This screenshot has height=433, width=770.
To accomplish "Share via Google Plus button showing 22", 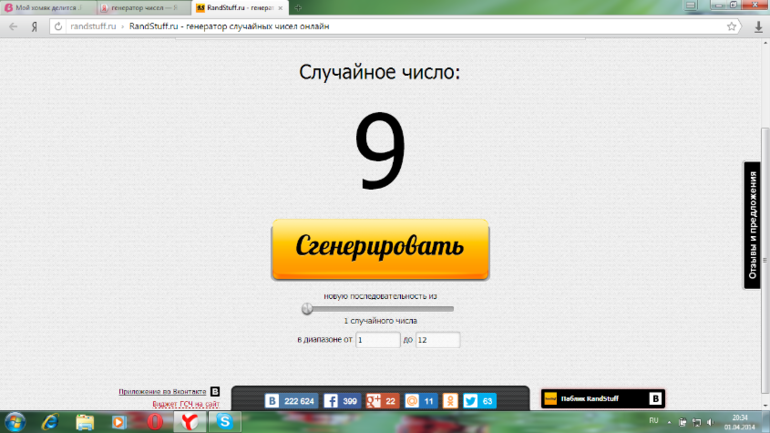I will pyautogui.click(x=383, y=401).
